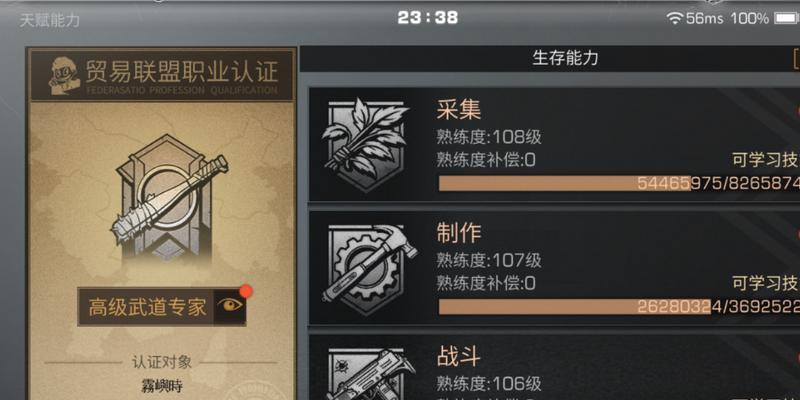Tap the battery indicator icon
Viewport: 800px width, 400px height.
pos(788,19)
